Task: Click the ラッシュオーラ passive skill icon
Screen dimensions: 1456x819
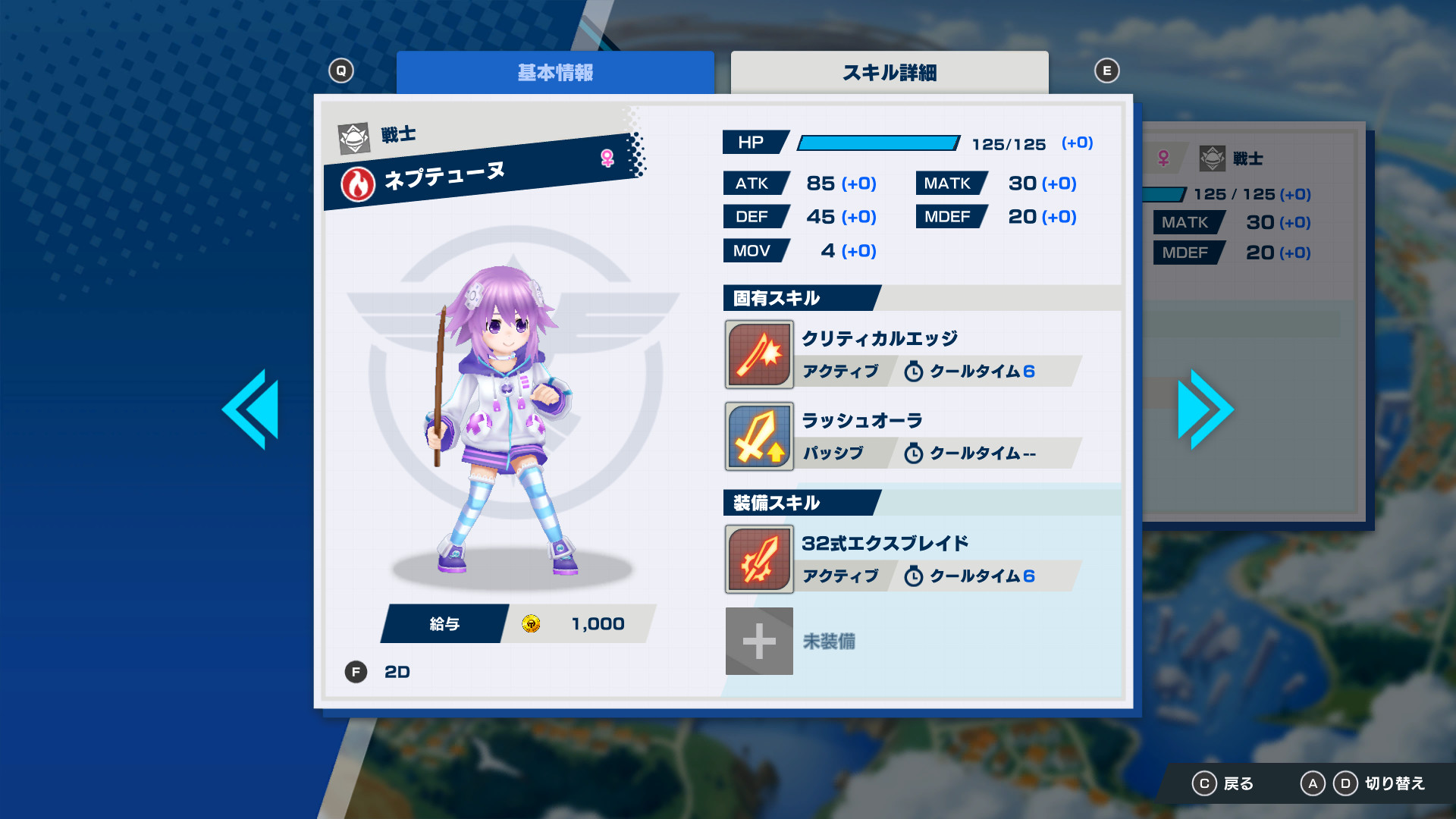Action: pyautogui.click(x=759, y=436)
